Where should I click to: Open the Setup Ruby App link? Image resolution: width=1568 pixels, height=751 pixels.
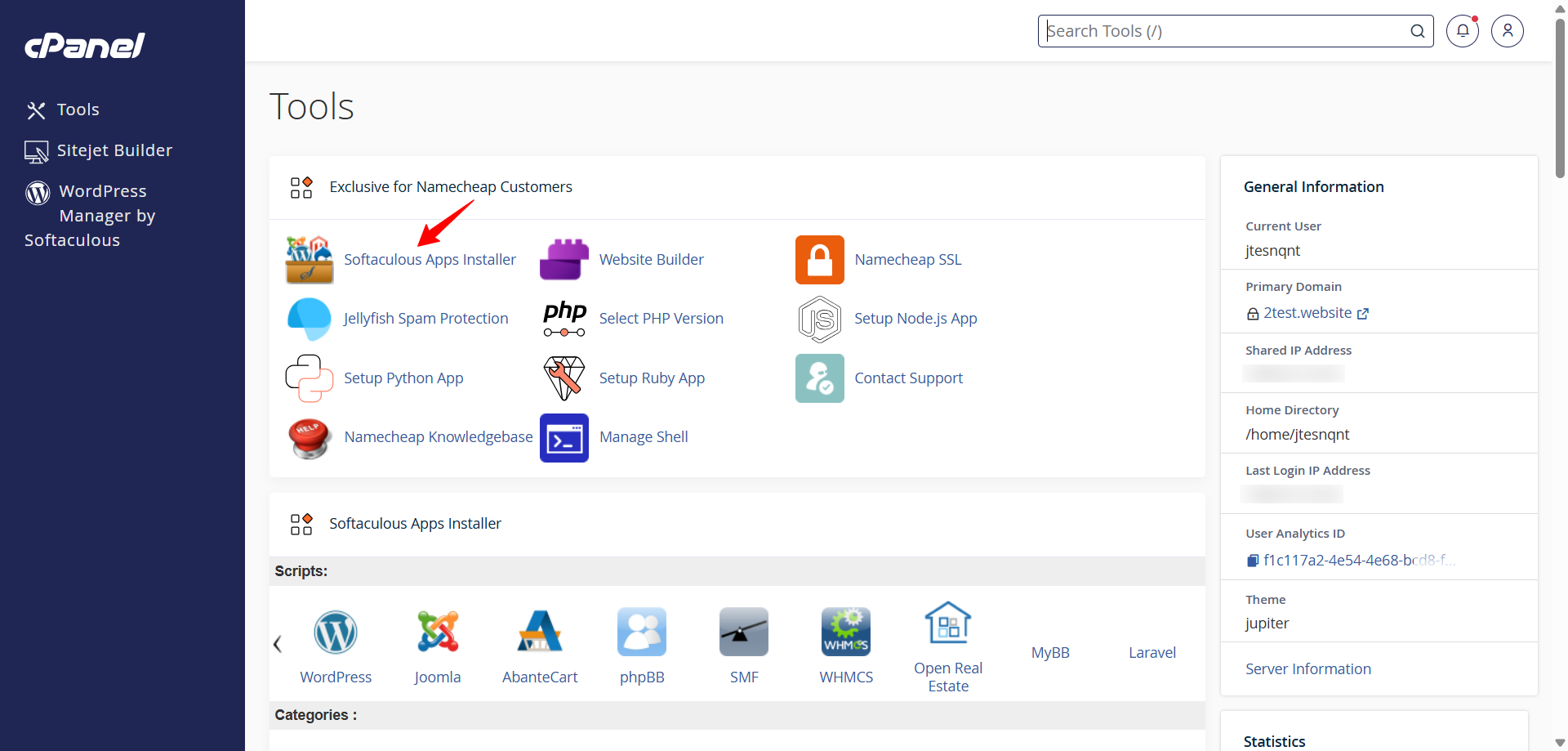652,378
